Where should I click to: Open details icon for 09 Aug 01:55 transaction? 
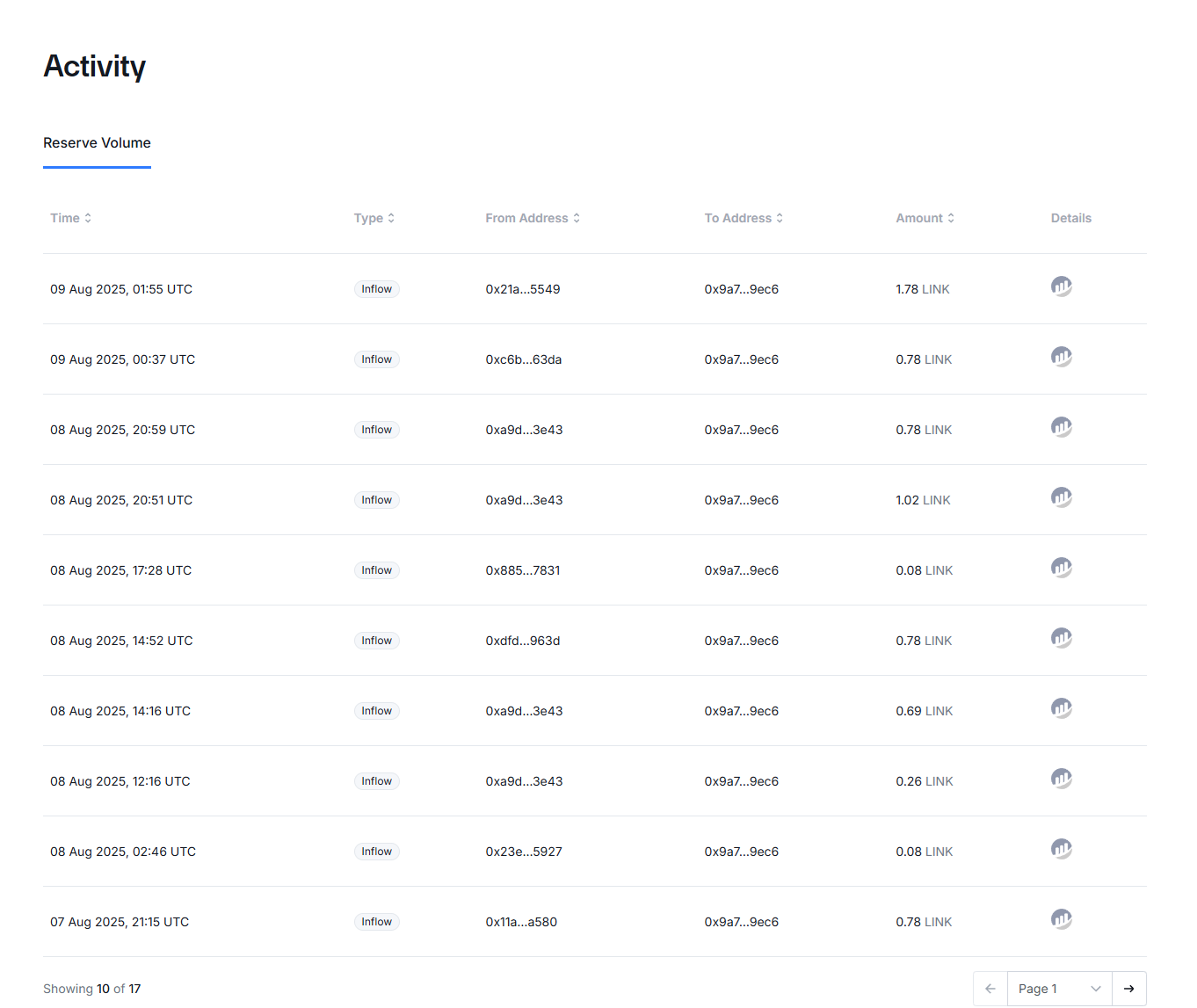click(1062, 286)
